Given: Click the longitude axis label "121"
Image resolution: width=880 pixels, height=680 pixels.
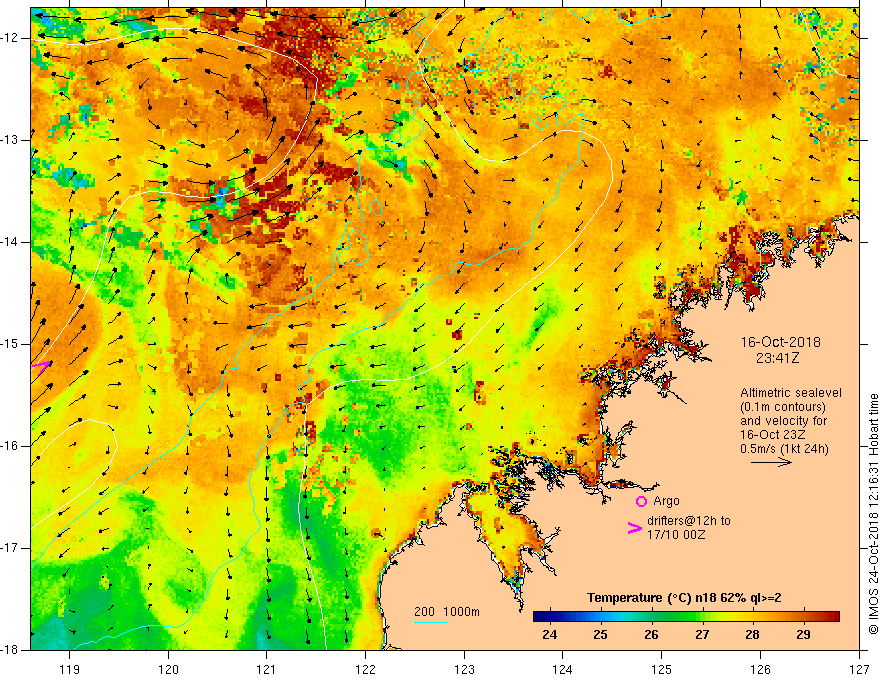Looking at the screenshot, I should 267,669.
